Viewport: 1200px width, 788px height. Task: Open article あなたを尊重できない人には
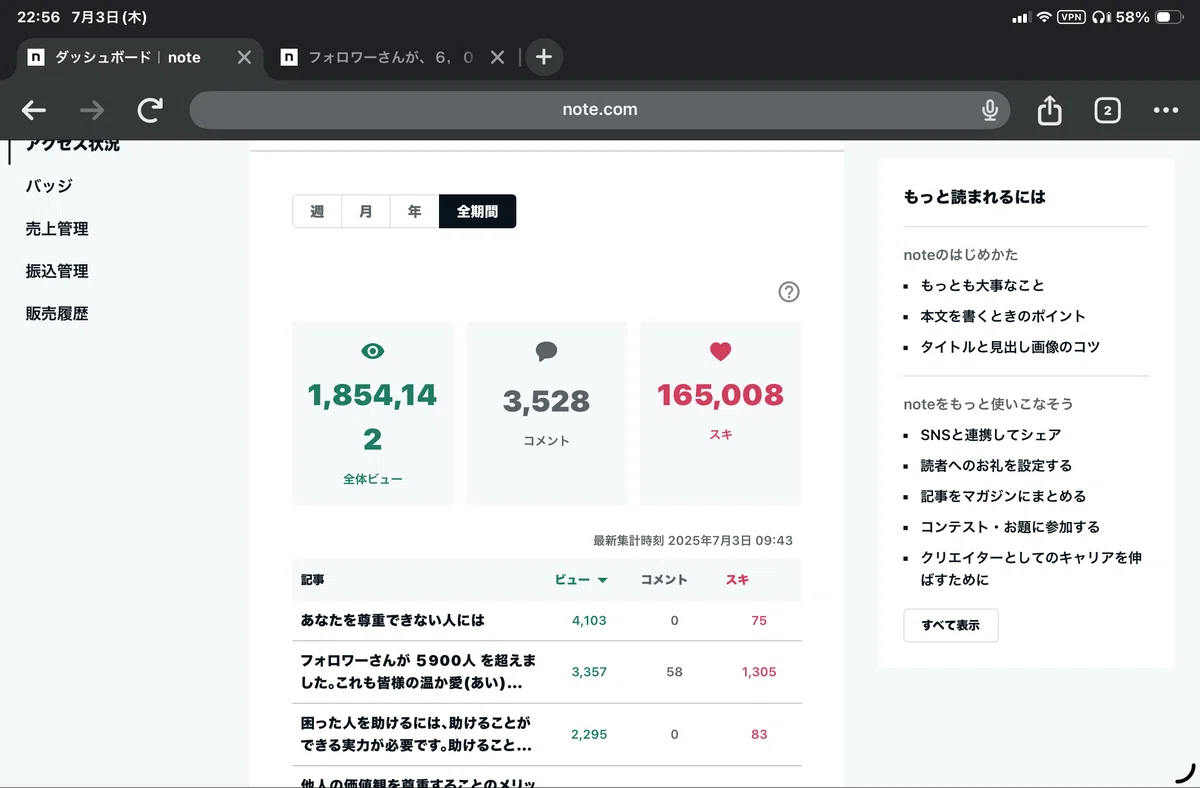392,620
